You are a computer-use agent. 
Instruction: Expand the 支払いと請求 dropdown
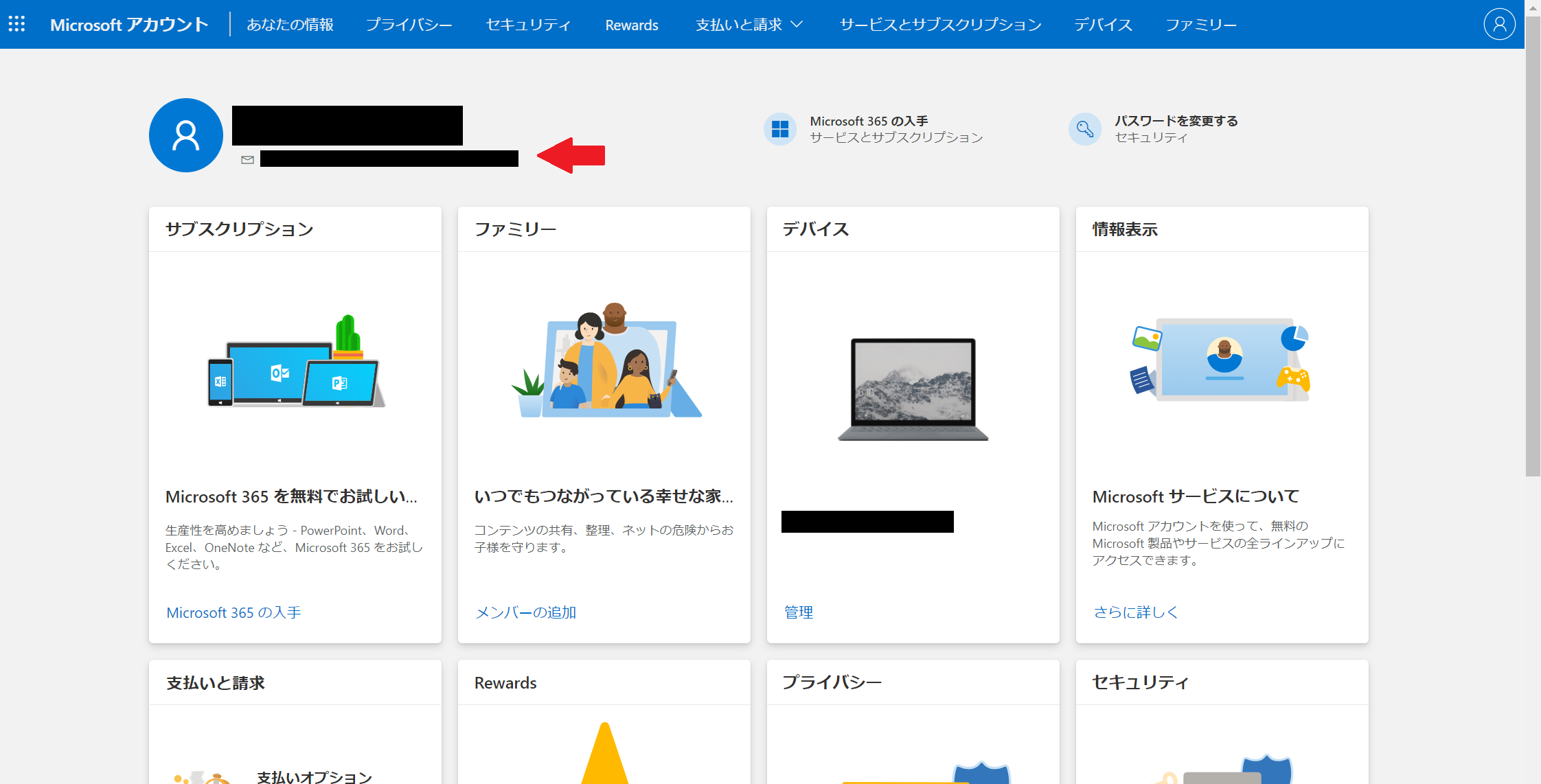[749, 25]
